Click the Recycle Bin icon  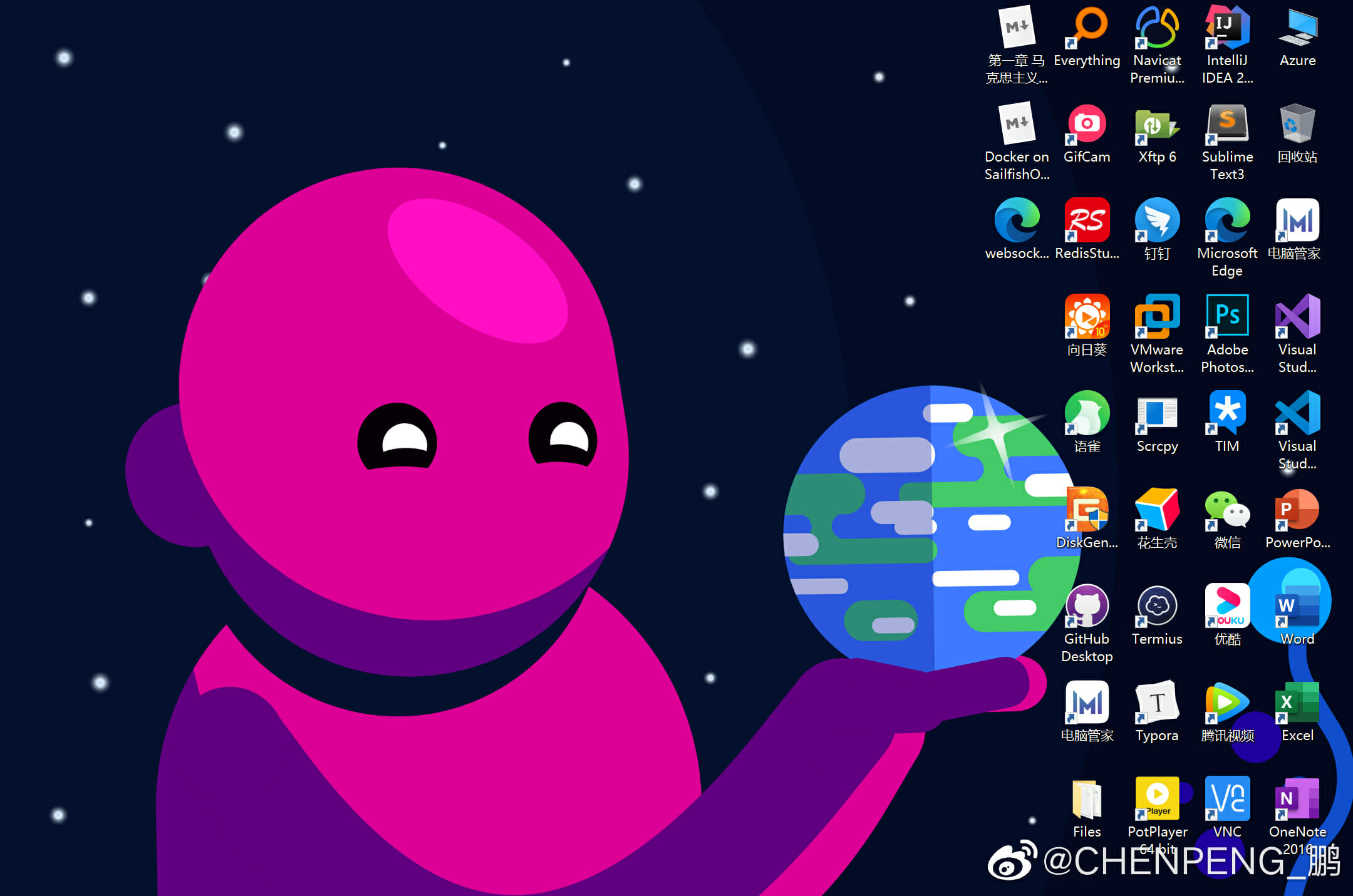coord(1297,124)
